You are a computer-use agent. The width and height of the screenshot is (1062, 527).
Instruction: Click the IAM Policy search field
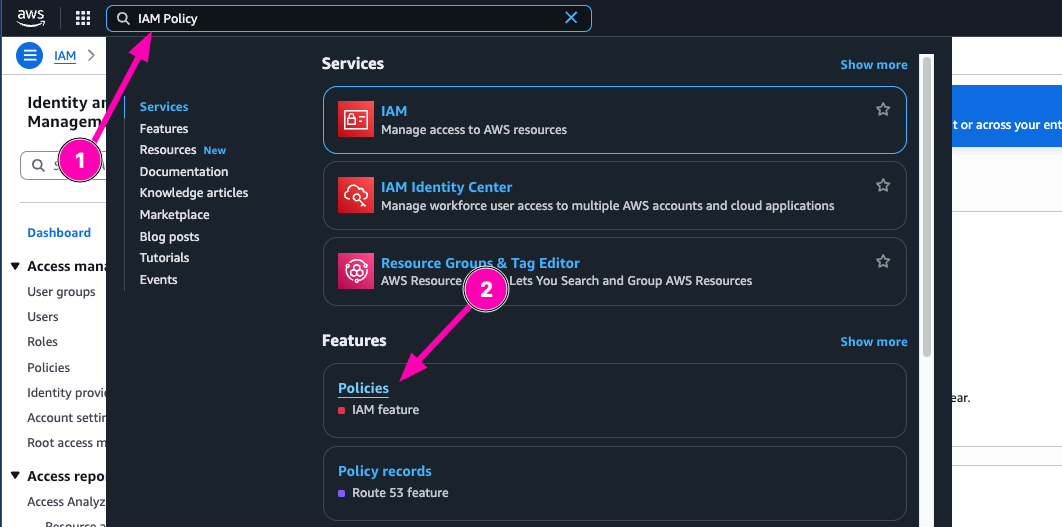pyautogui.click(x=340, y=18)
